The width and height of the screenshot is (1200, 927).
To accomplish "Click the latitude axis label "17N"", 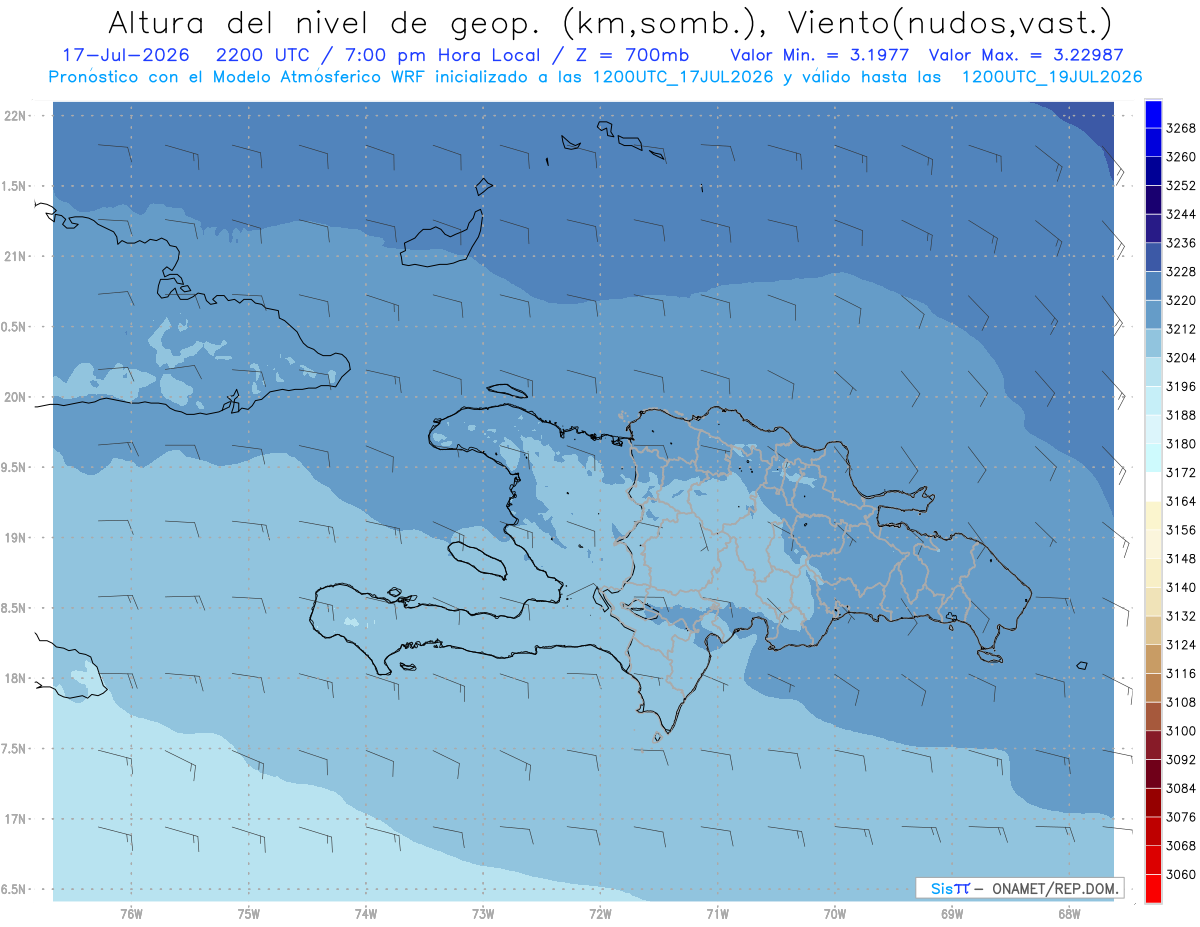I will click(x=16, y=819).
